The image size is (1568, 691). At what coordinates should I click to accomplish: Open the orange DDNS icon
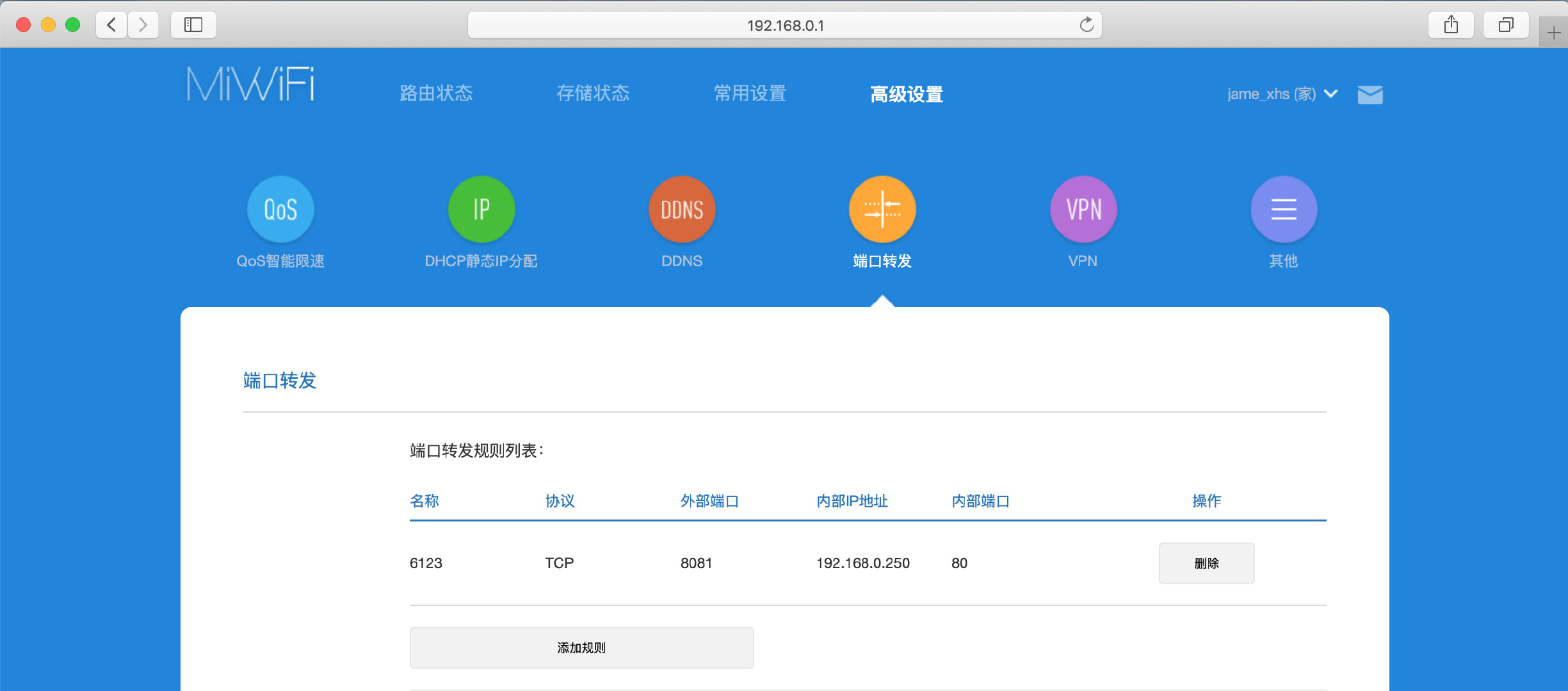[682, 209]
